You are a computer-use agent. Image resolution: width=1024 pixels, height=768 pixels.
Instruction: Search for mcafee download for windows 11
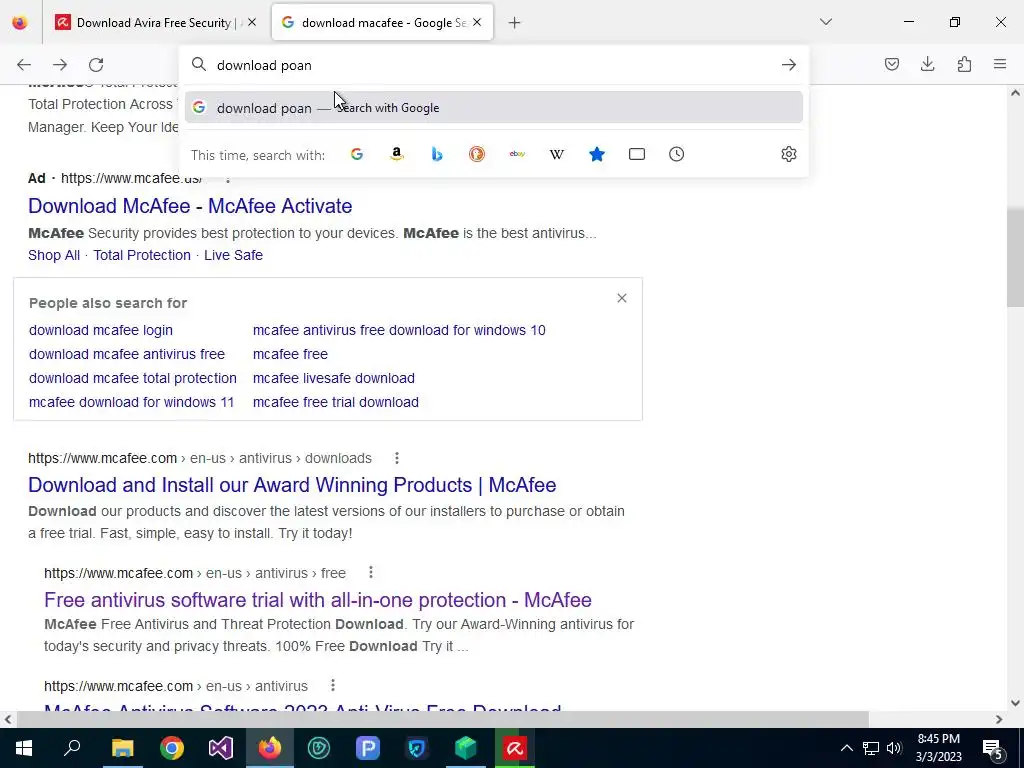tap(131, 403)
